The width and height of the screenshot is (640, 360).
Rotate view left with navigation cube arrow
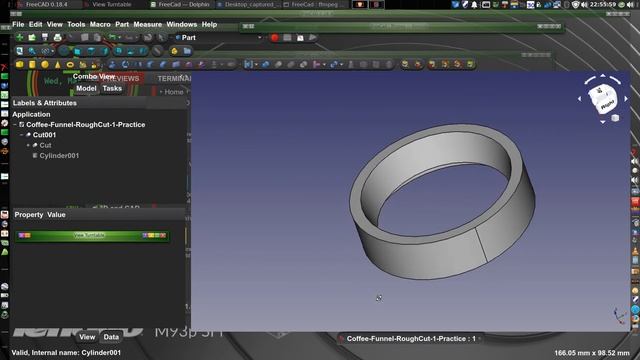point(580,98)
